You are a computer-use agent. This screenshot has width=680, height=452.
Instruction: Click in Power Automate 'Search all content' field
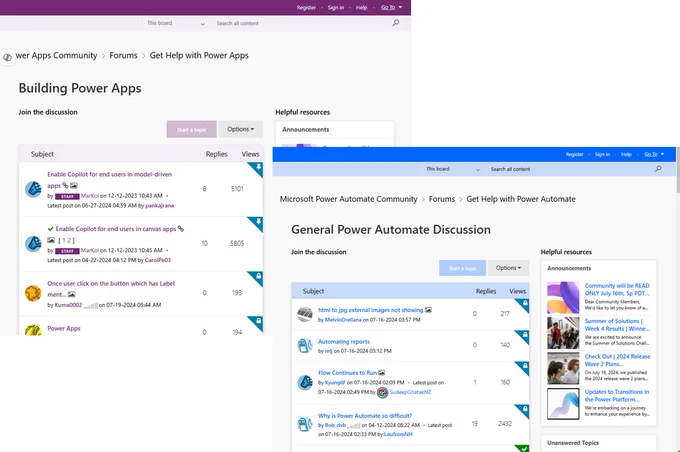pyautogui.click(x=568, y=169)
